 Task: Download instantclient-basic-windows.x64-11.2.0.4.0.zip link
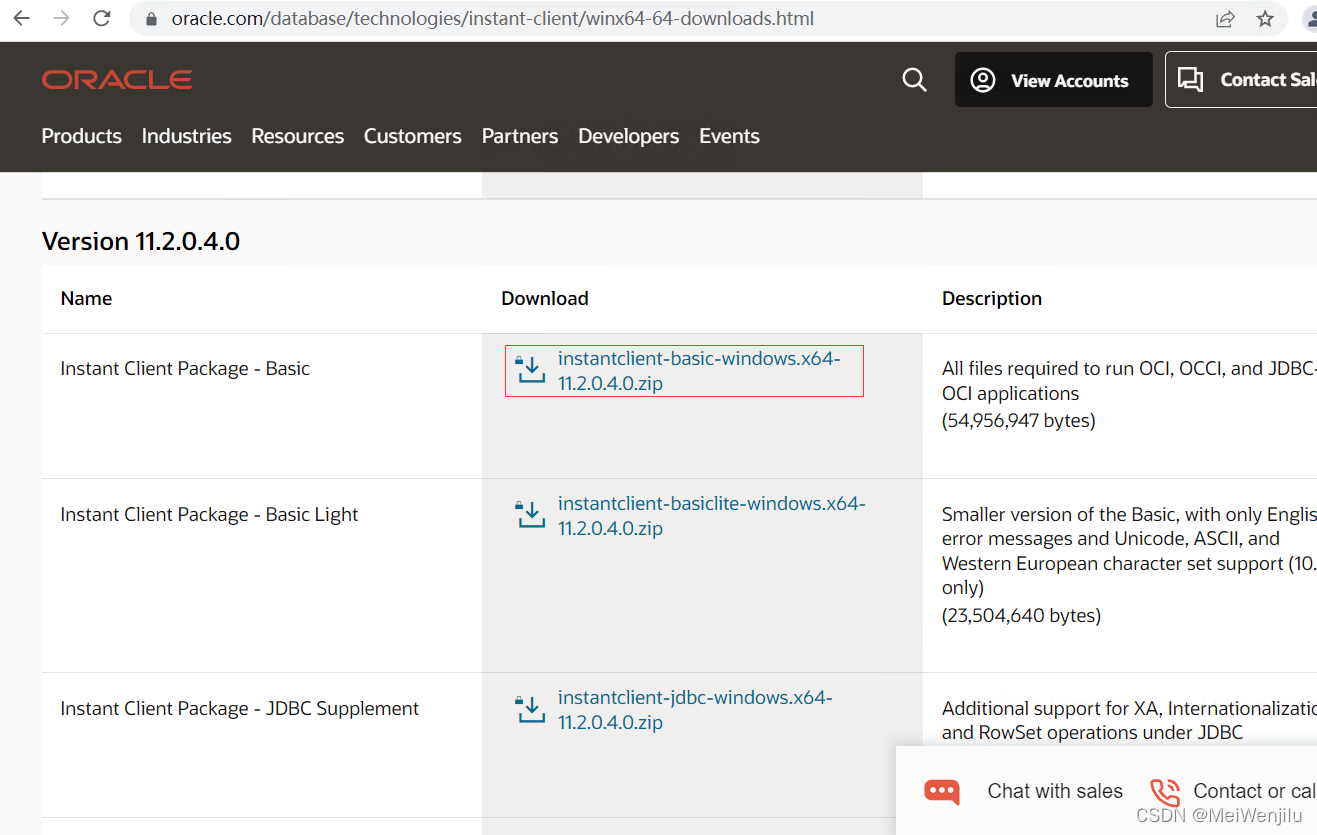[x=699, y=371]
